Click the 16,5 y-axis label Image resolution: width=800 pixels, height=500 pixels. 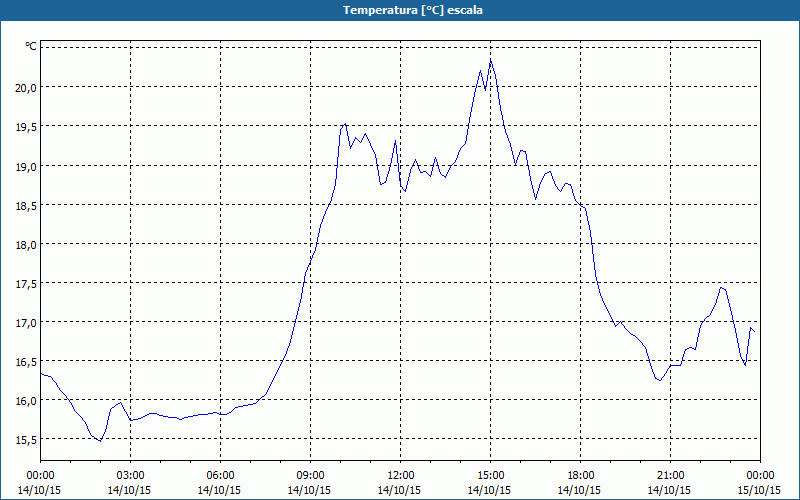pyautogui.click(x=27, y=362)
